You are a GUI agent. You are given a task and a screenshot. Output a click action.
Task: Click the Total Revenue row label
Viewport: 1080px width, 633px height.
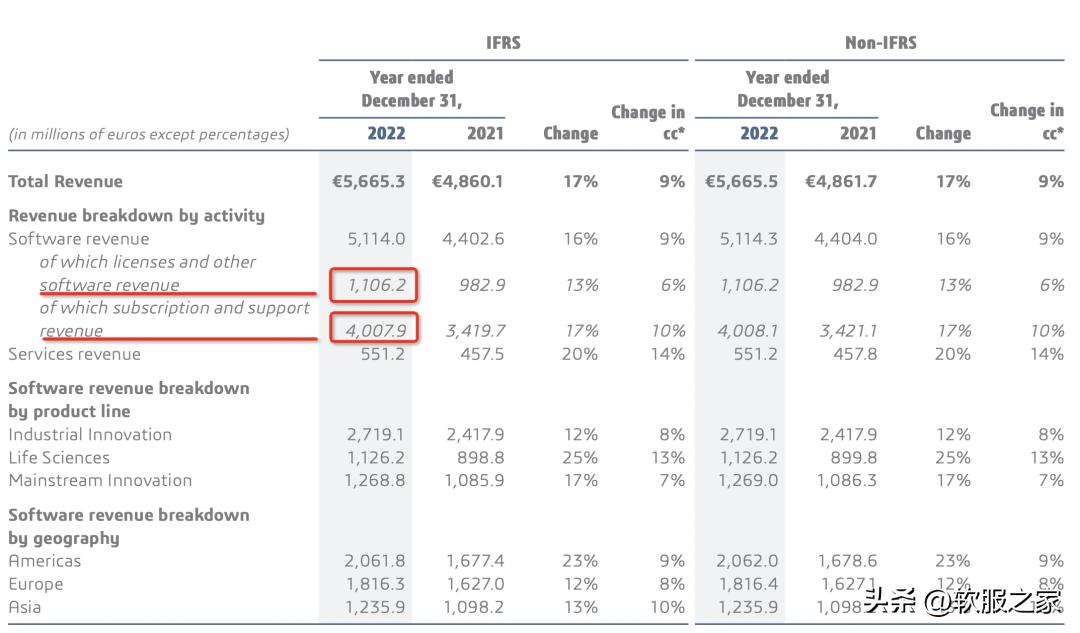66,181
